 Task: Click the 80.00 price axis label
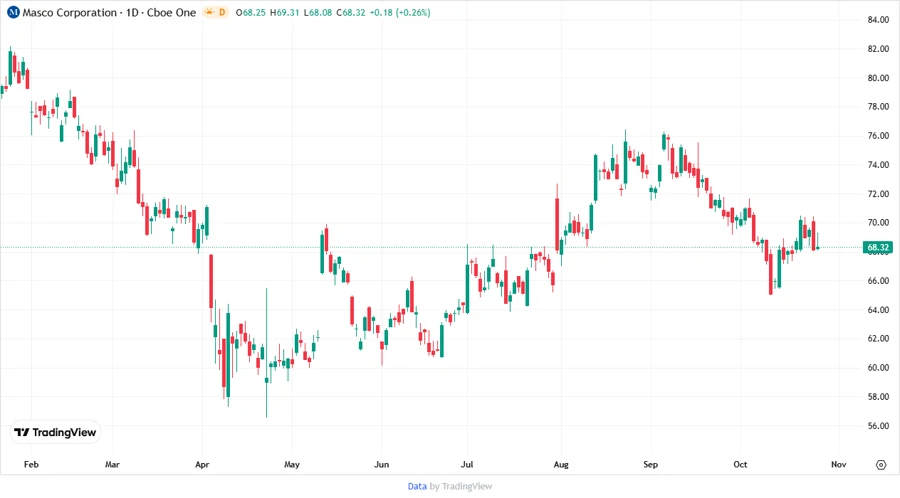pos(878,78)
